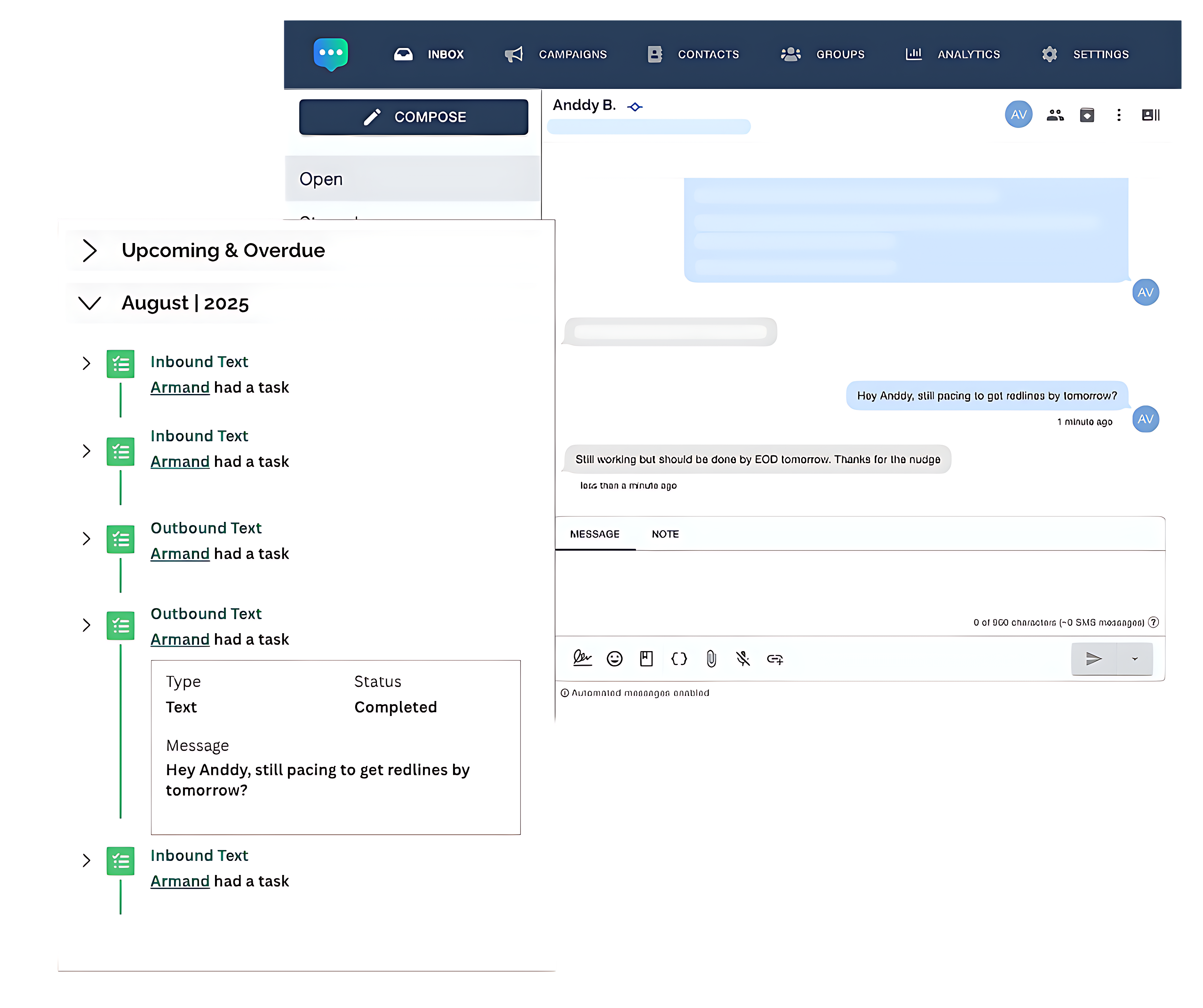Screen dimensions: 1203x1008
Task: Open the contact details panel icon
Action: point(1150,115)
